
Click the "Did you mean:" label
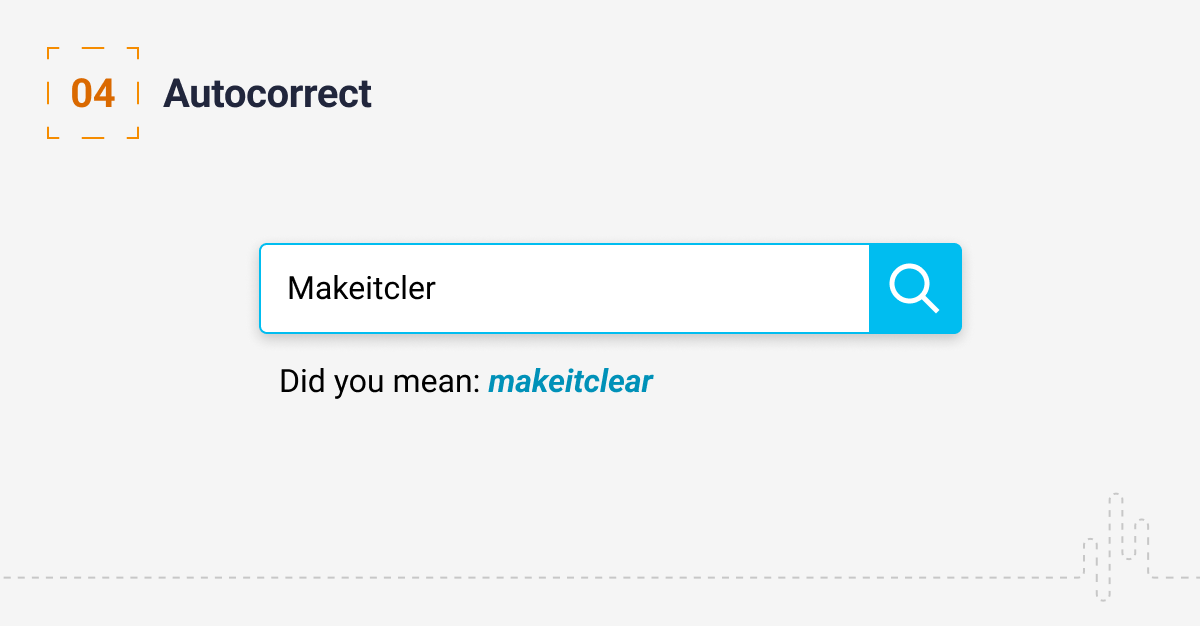click(x=380, y=382)
